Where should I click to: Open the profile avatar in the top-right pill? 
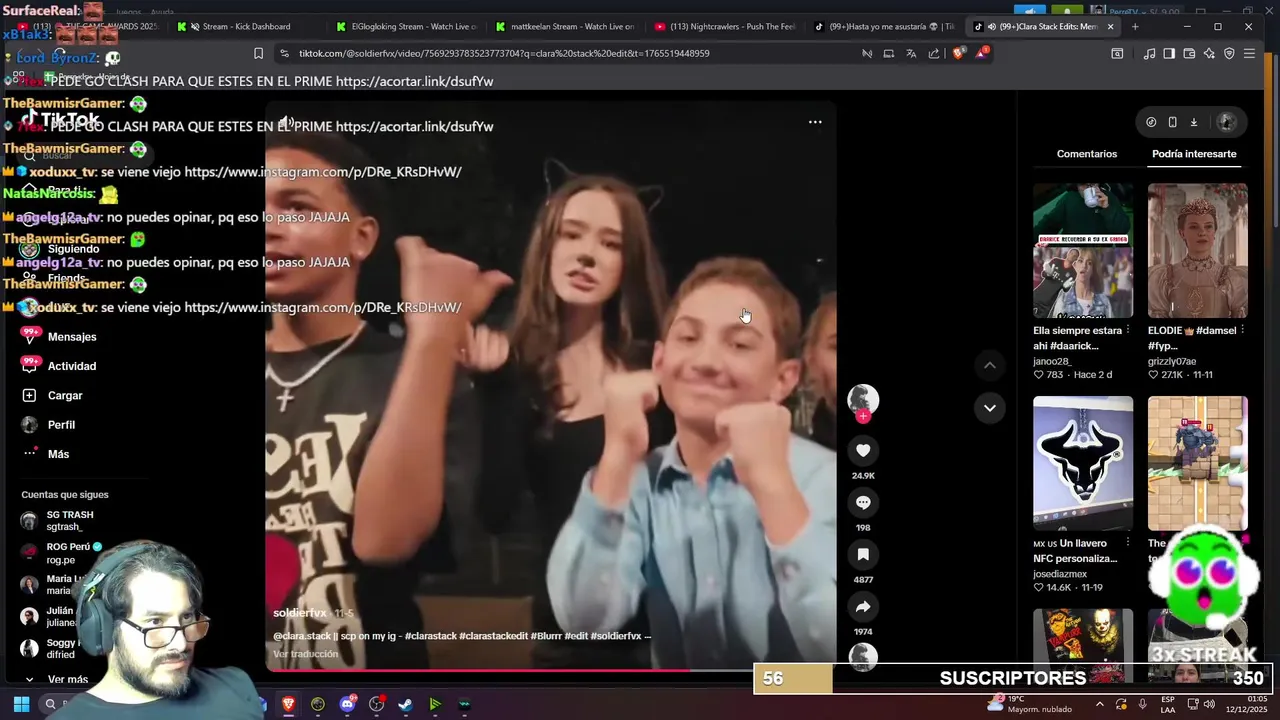pyautogui.click(x=1227, y=122)
